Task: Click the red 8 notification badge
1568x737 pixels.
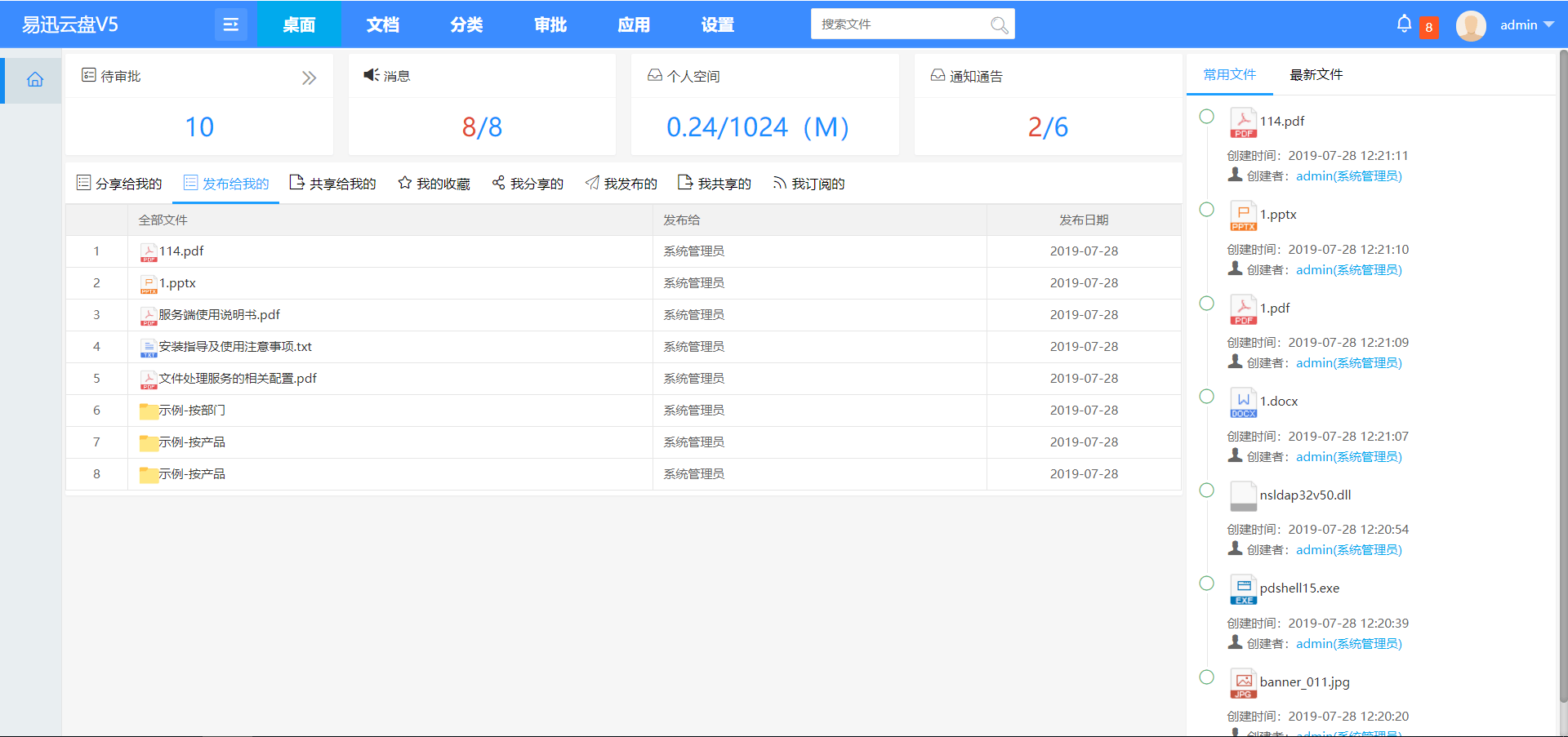Action: pyautogui.click(x=1428, y=27)
